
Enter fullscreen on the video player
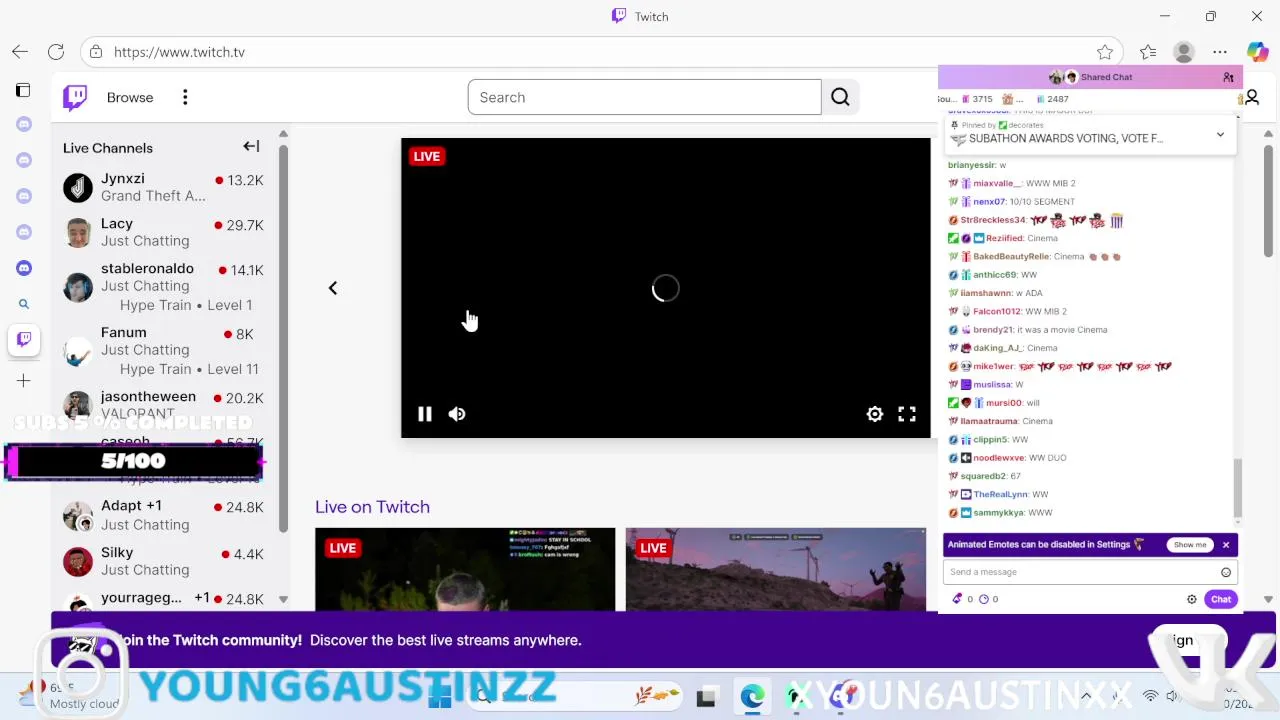[x=907, y=414]
